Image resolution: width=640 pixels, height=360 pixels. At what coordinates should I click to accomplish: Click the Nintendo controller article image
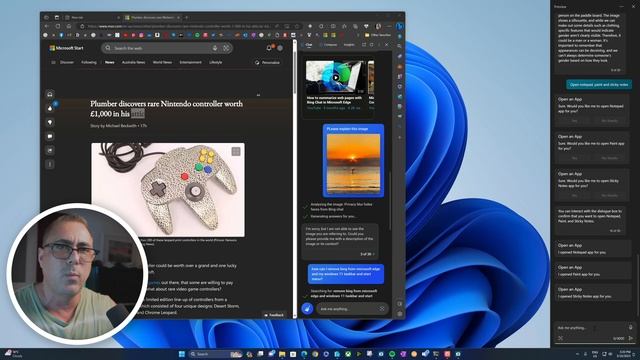tap(168, 189)
